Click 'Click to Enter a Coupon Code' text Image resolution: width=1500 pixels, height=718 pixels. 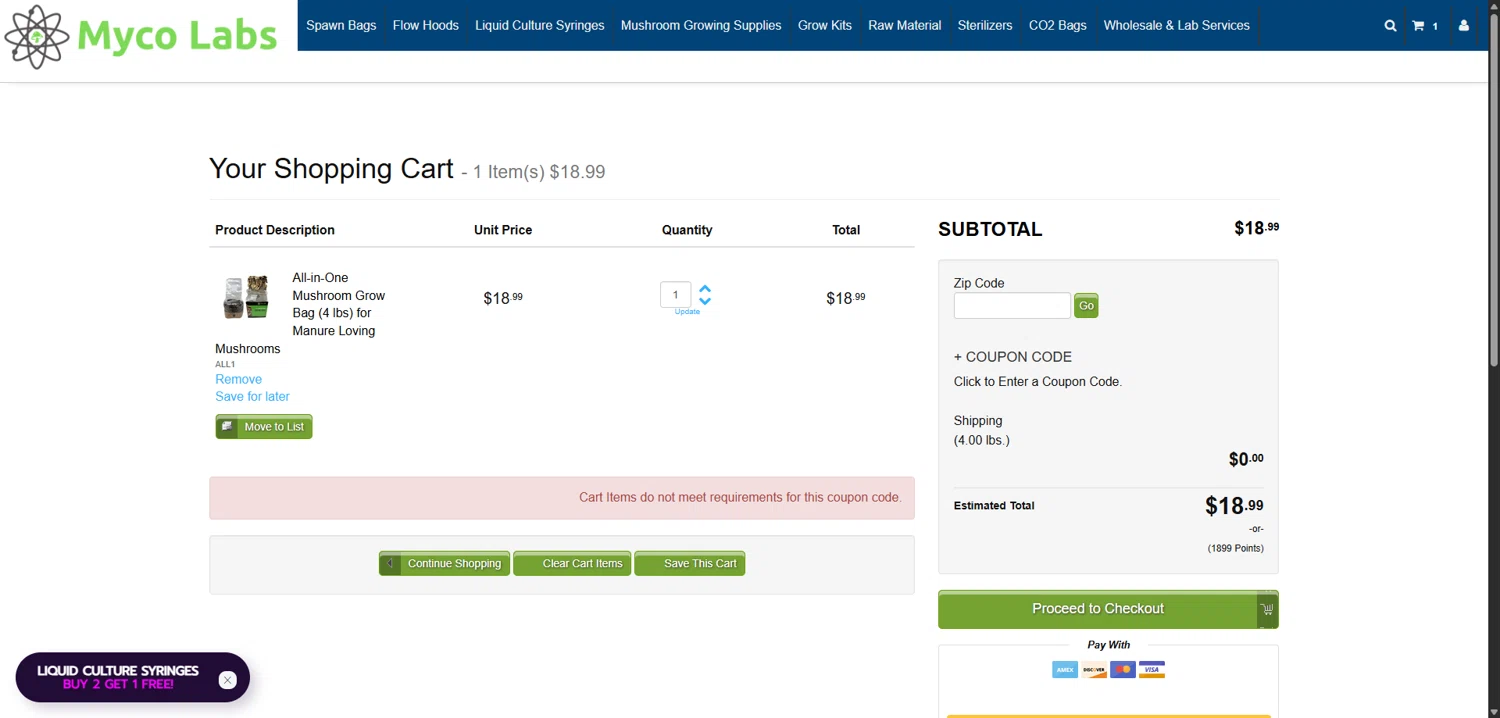[1038, 382]
